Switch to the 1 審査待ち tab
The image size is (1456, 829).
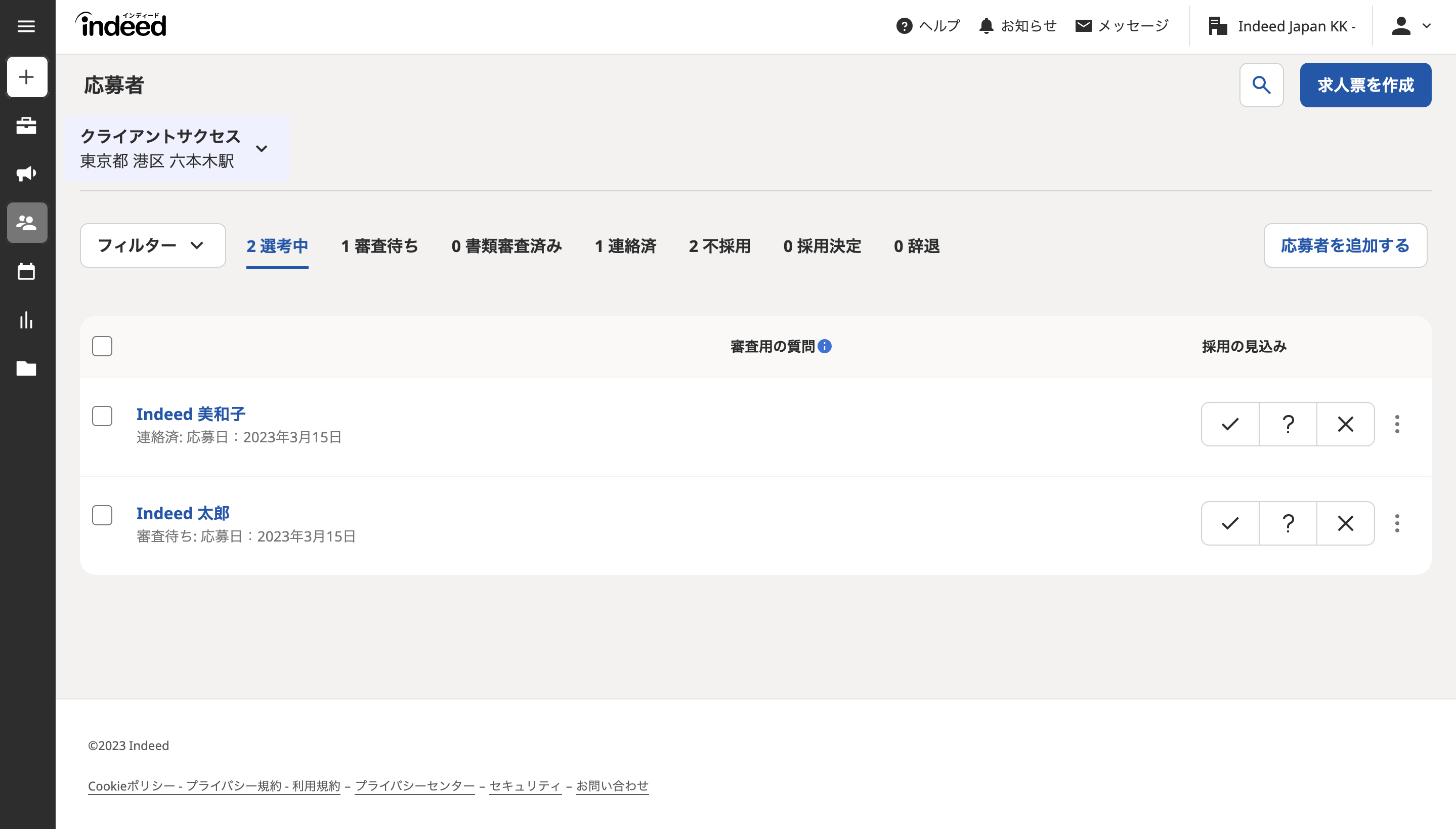[379, 246]
